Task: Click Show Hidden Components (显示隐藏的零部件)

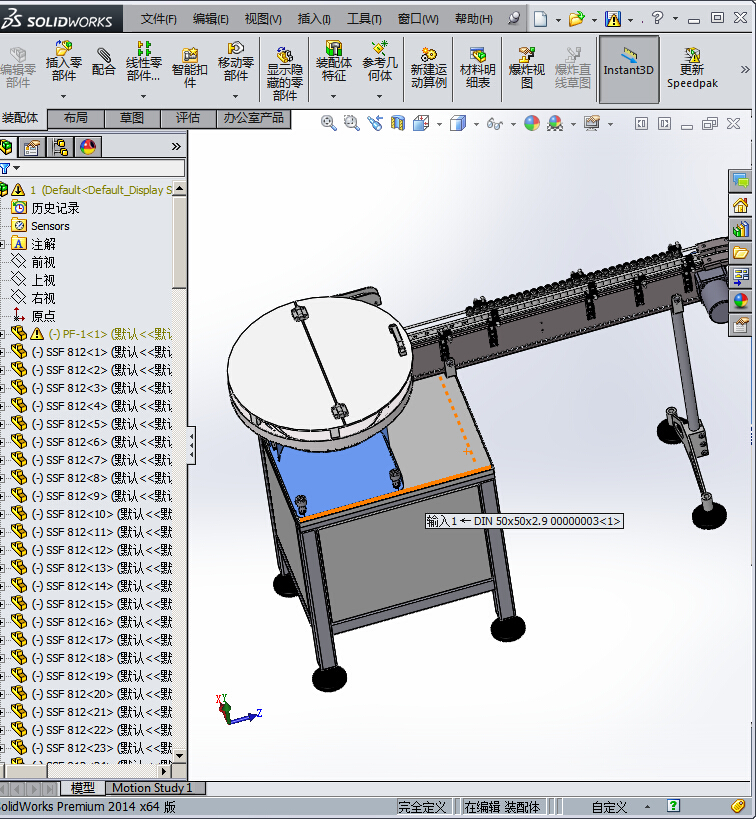Action: pyautogui.click(x=285, y=73)
